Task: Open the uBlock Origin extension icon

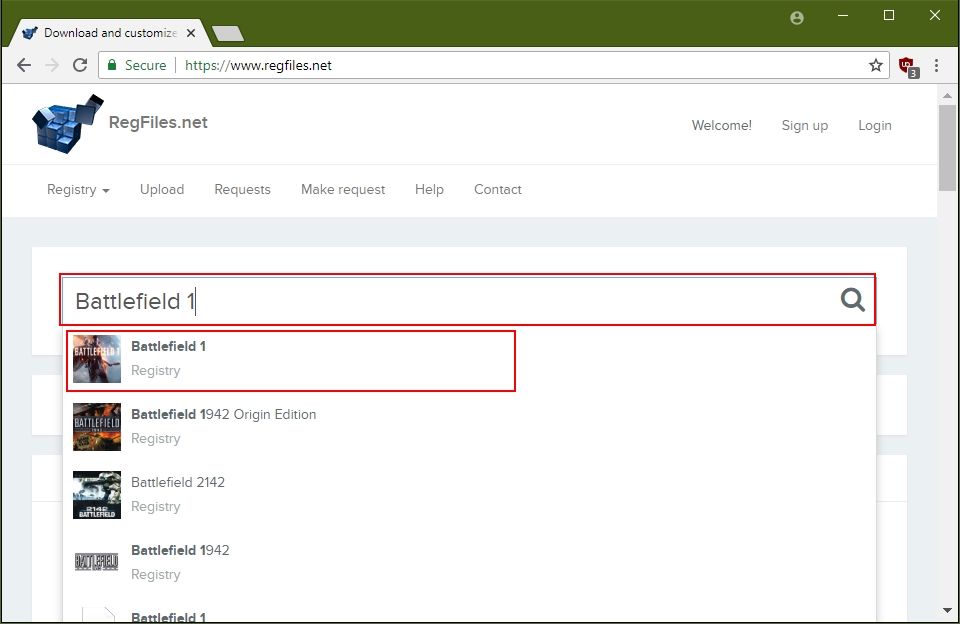Action: coord(907,66)
